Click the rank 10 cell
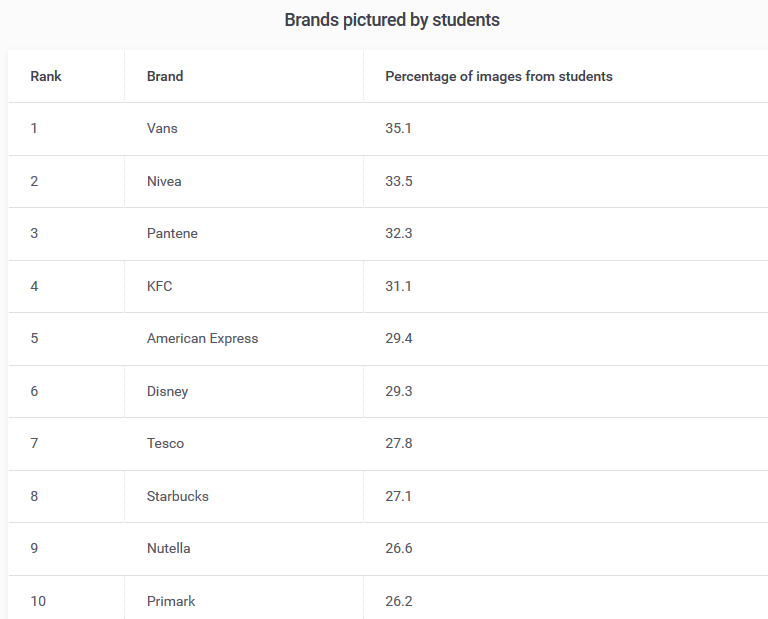This screenshot has width=768, height=619. click(x=38, y=601)
